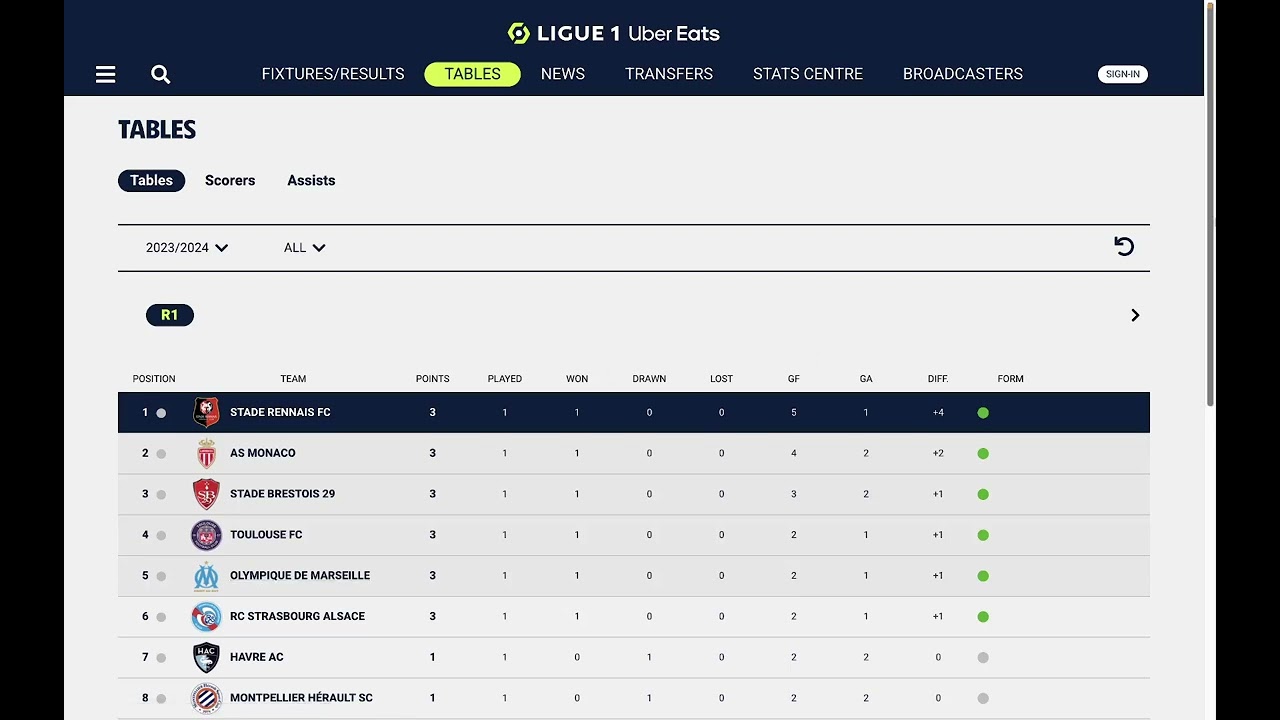Open the Stats Centre navigation item
The image size is (1280, 720).
(x=808, y=74)
